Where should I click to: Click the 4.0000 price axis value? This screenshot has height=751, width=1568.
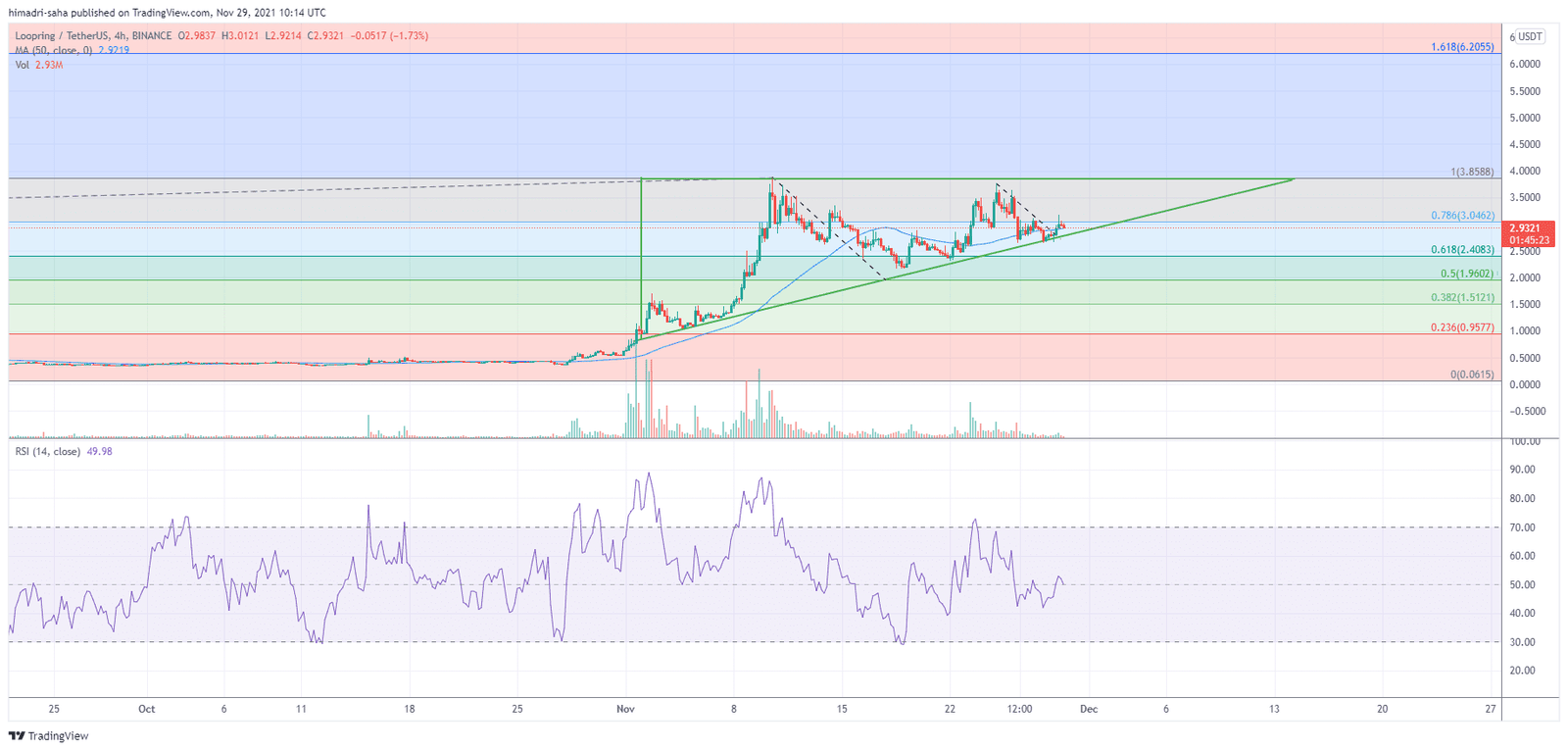(1525, 172)
